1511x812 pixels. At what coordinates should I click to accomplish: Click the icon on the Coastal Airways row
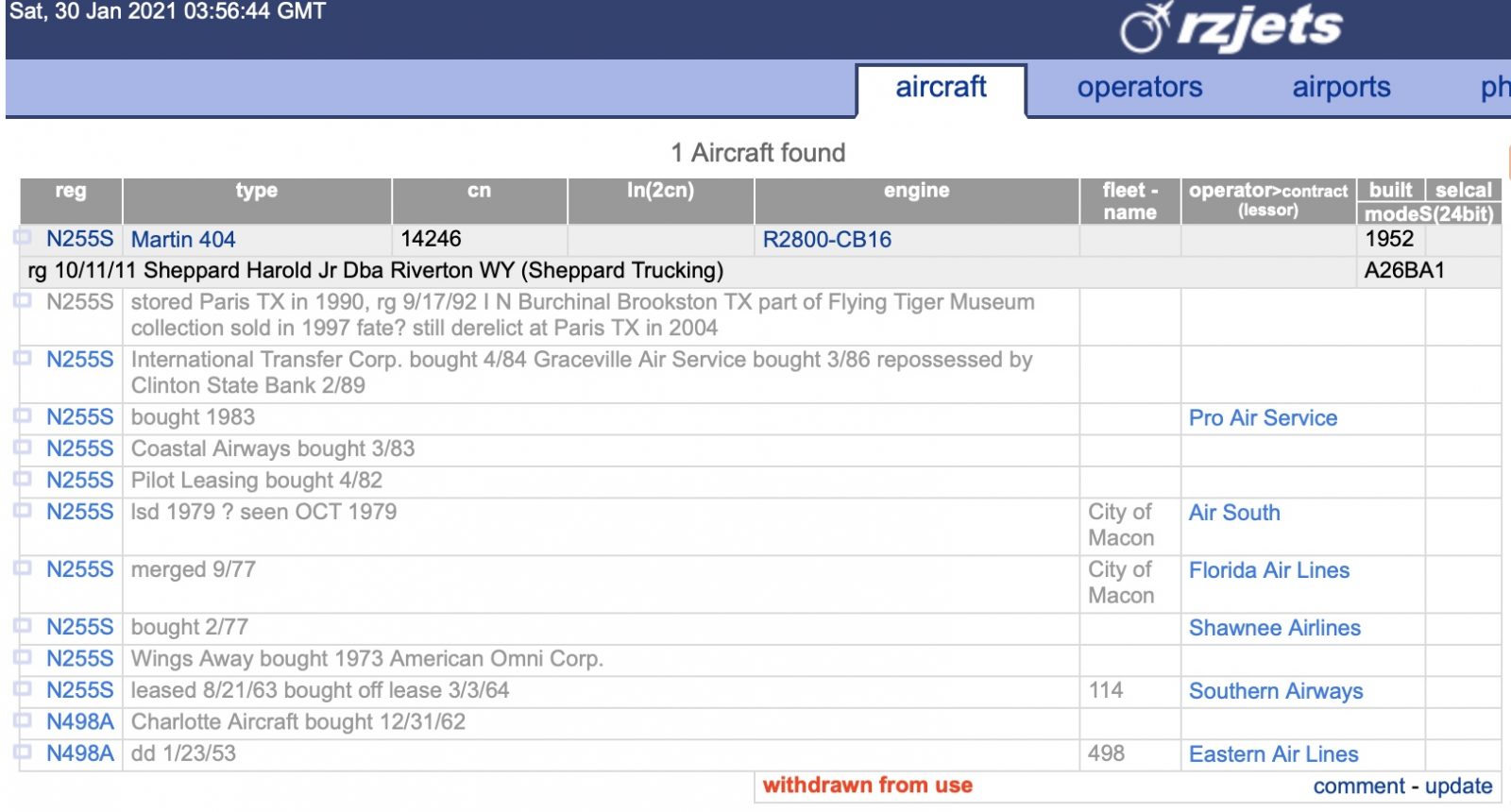(x=23, y=447)
